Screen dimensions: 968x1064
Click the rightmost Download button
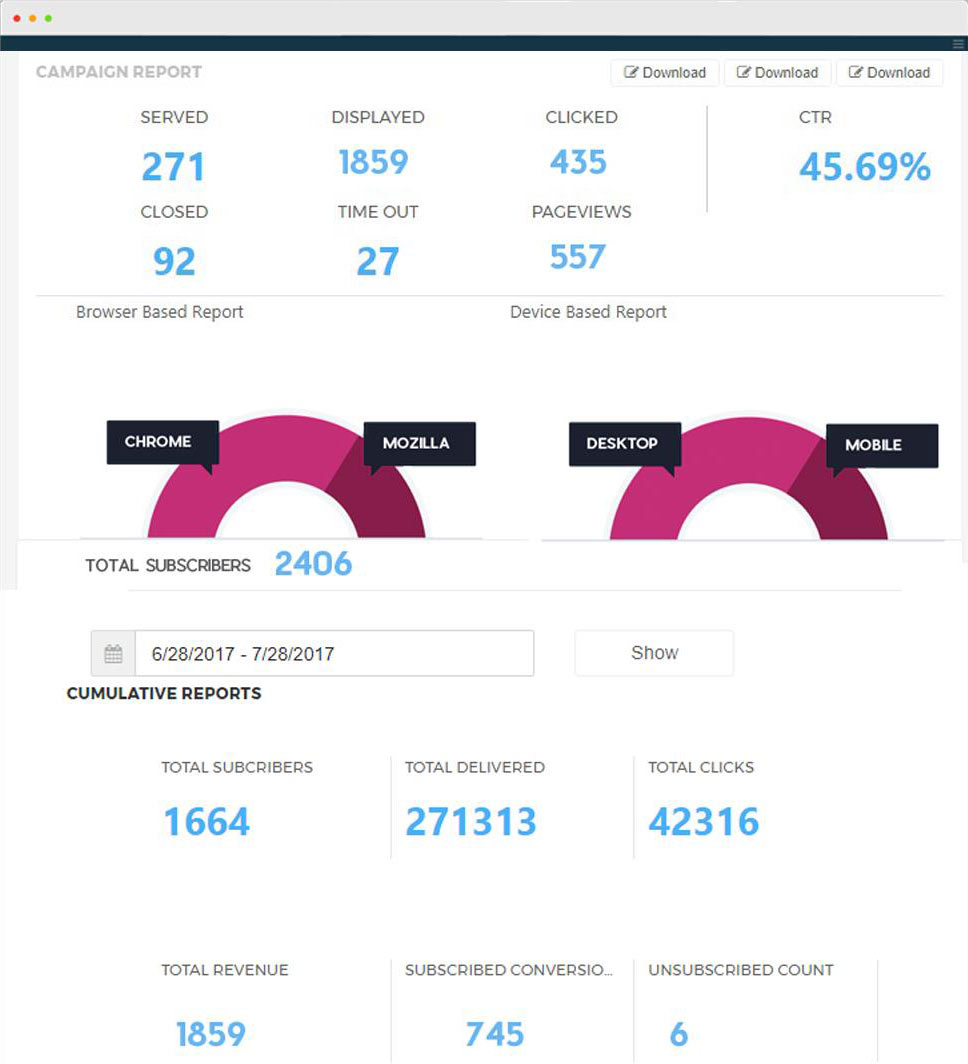coord(889,73)
